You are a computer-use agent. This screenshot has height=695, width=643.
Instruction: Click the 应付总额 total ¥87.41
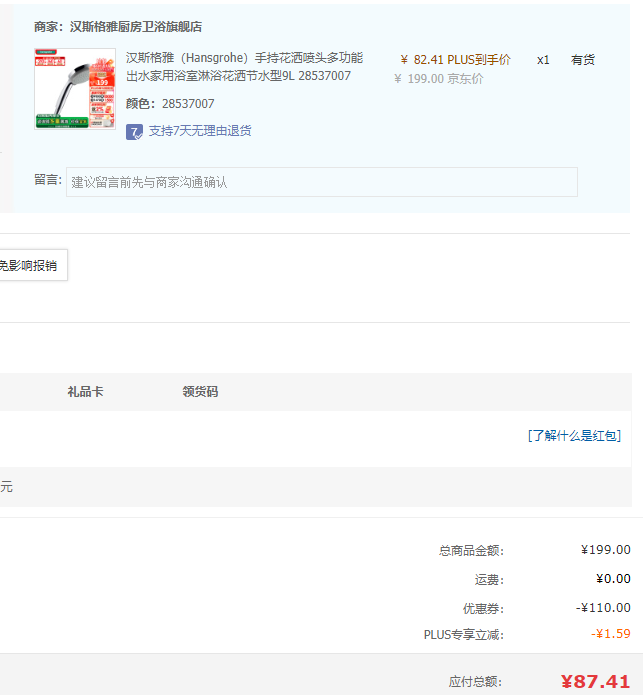pyautogui.click(x=596, y=681)
